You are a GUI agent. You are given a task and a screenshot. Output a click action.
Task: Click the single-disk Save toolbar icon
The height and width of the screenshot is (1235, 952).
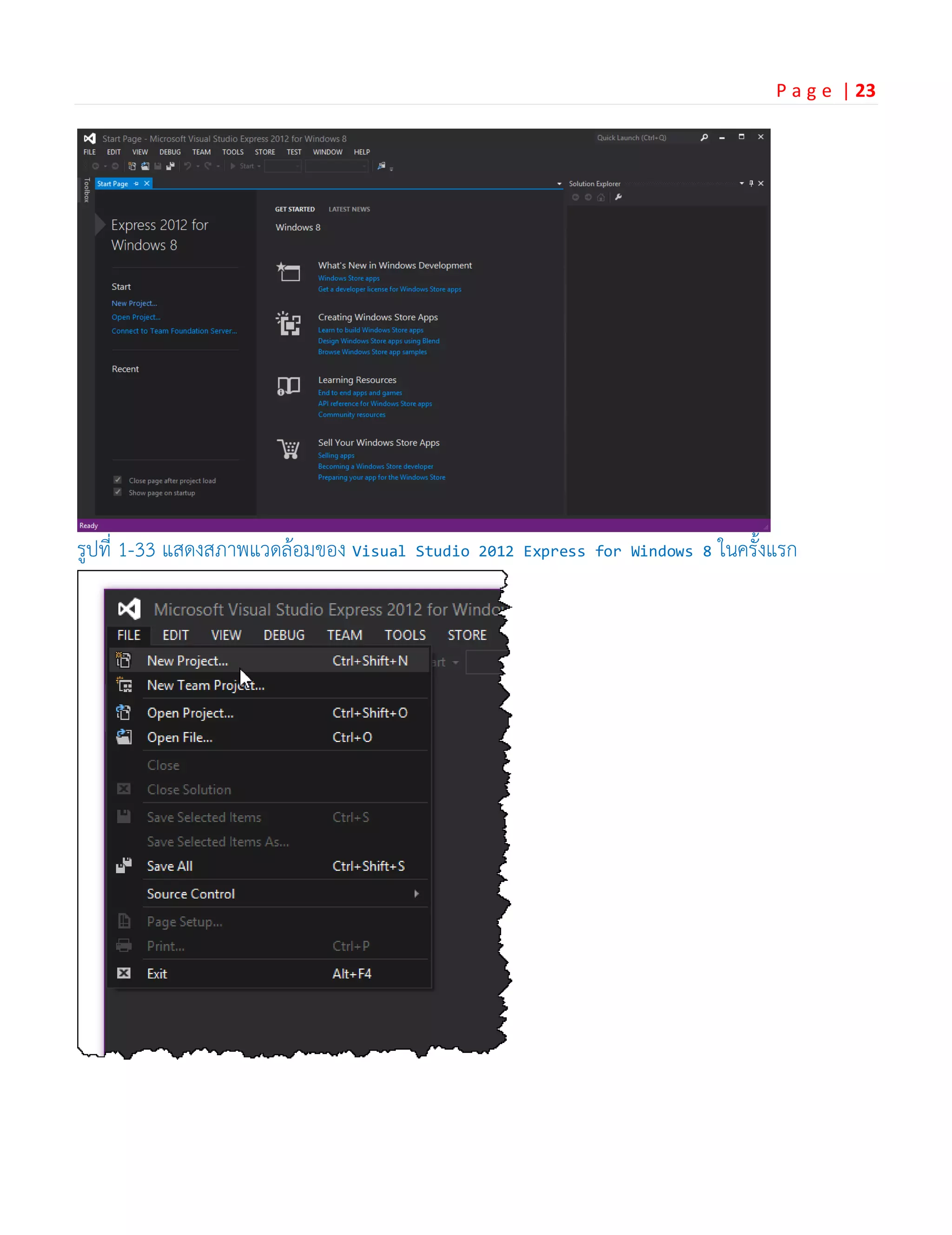tap(158, 166)
